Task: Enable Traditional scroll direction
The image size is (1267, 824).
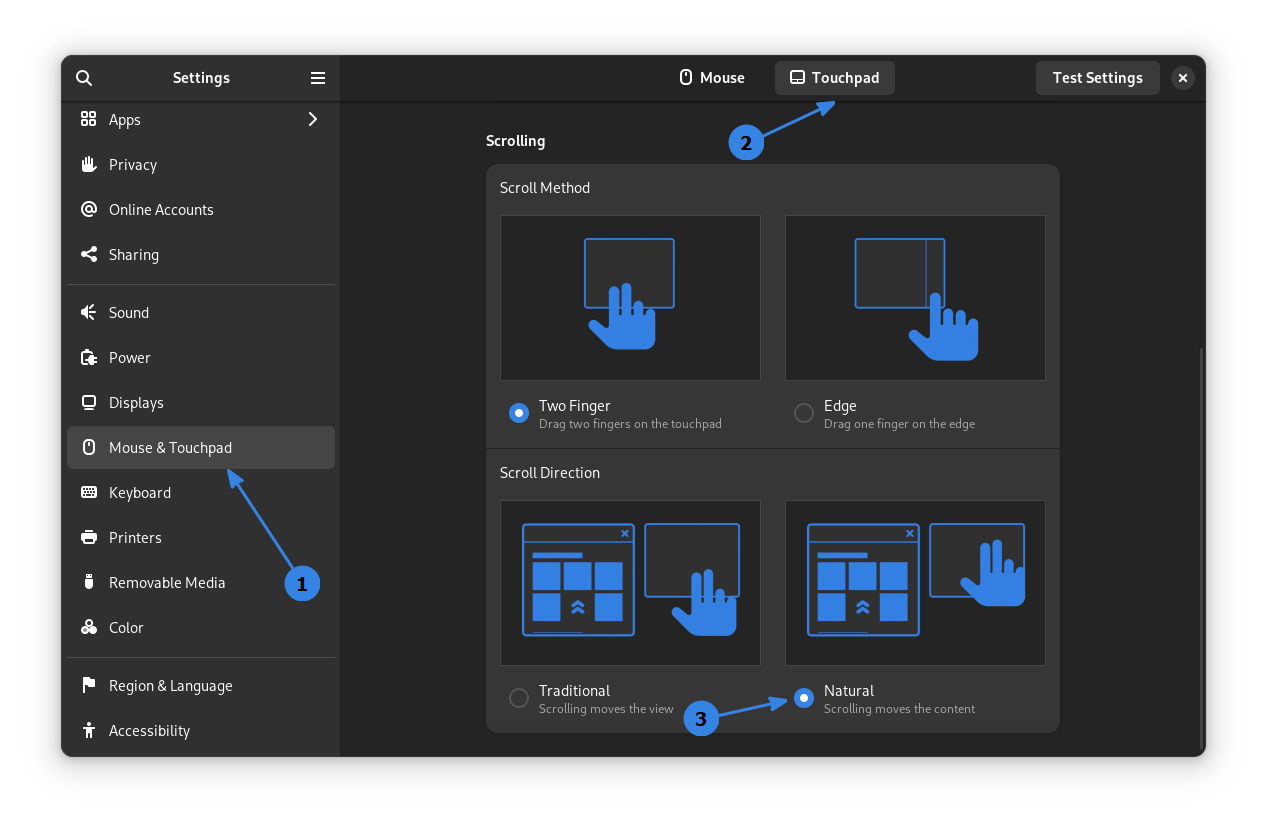Action: coord(518,697)
